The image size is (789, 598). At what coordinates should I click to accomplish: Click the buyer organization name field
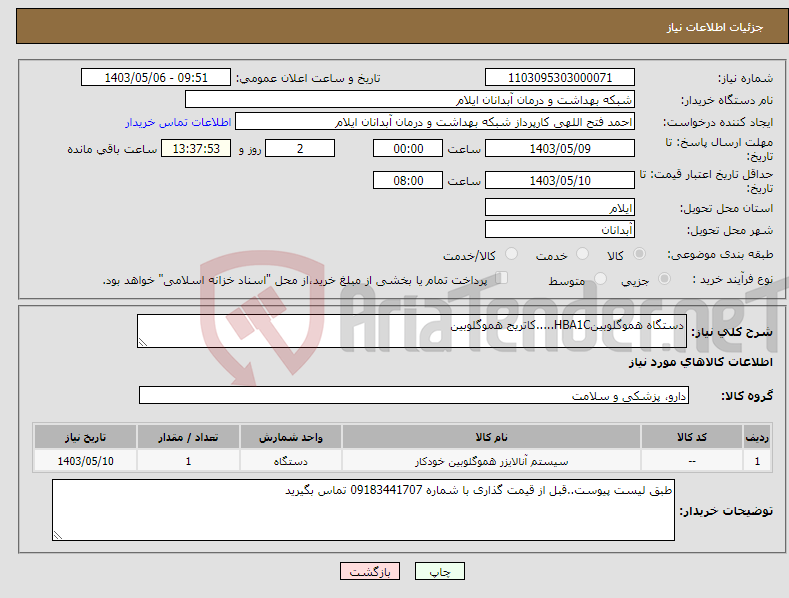(410, 100)
